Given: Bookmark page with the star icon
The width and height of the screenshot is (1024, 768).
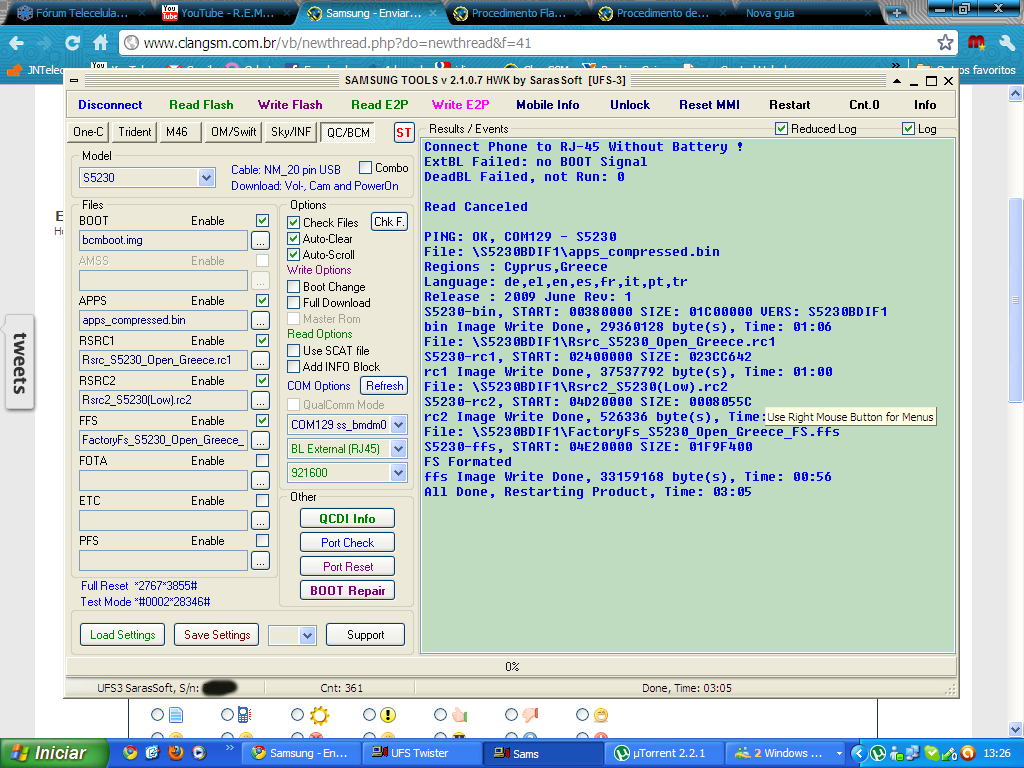Looking at the screenshot, I should (x=945, y=43).
